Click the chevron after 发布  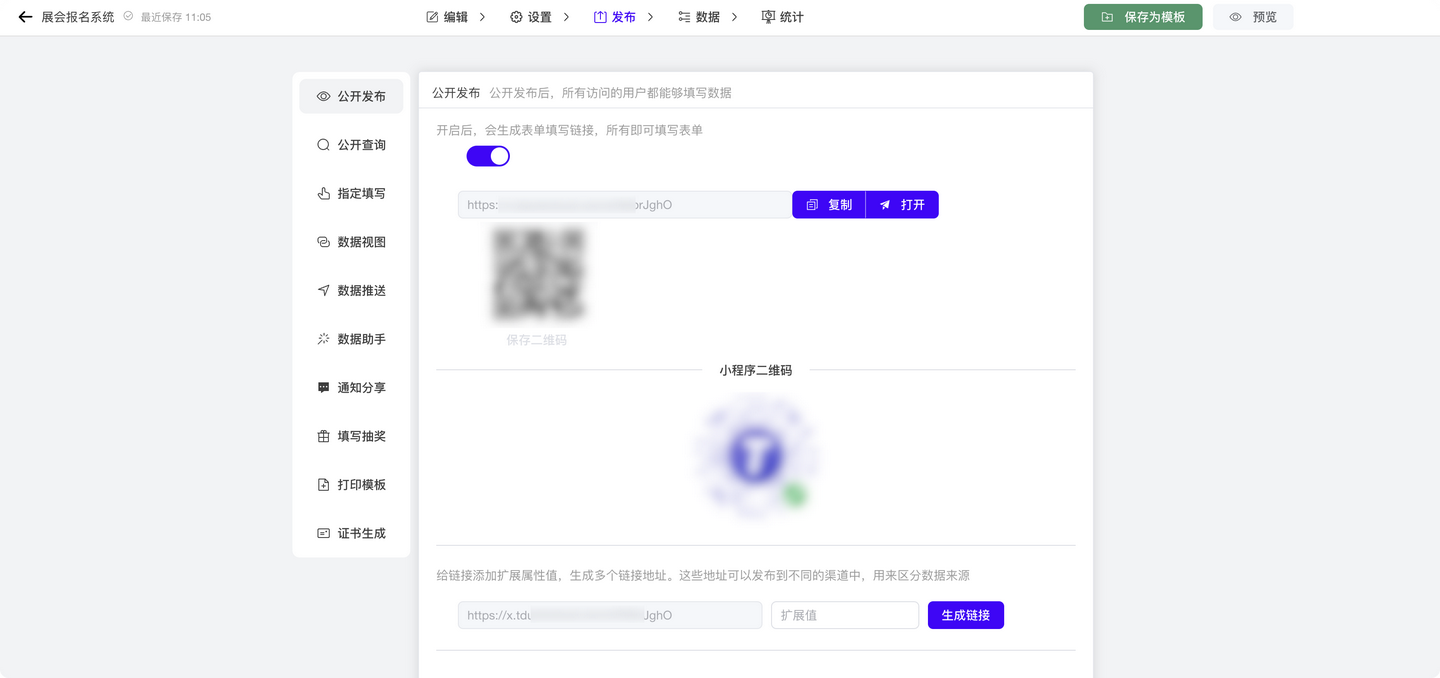pos(650,17)
